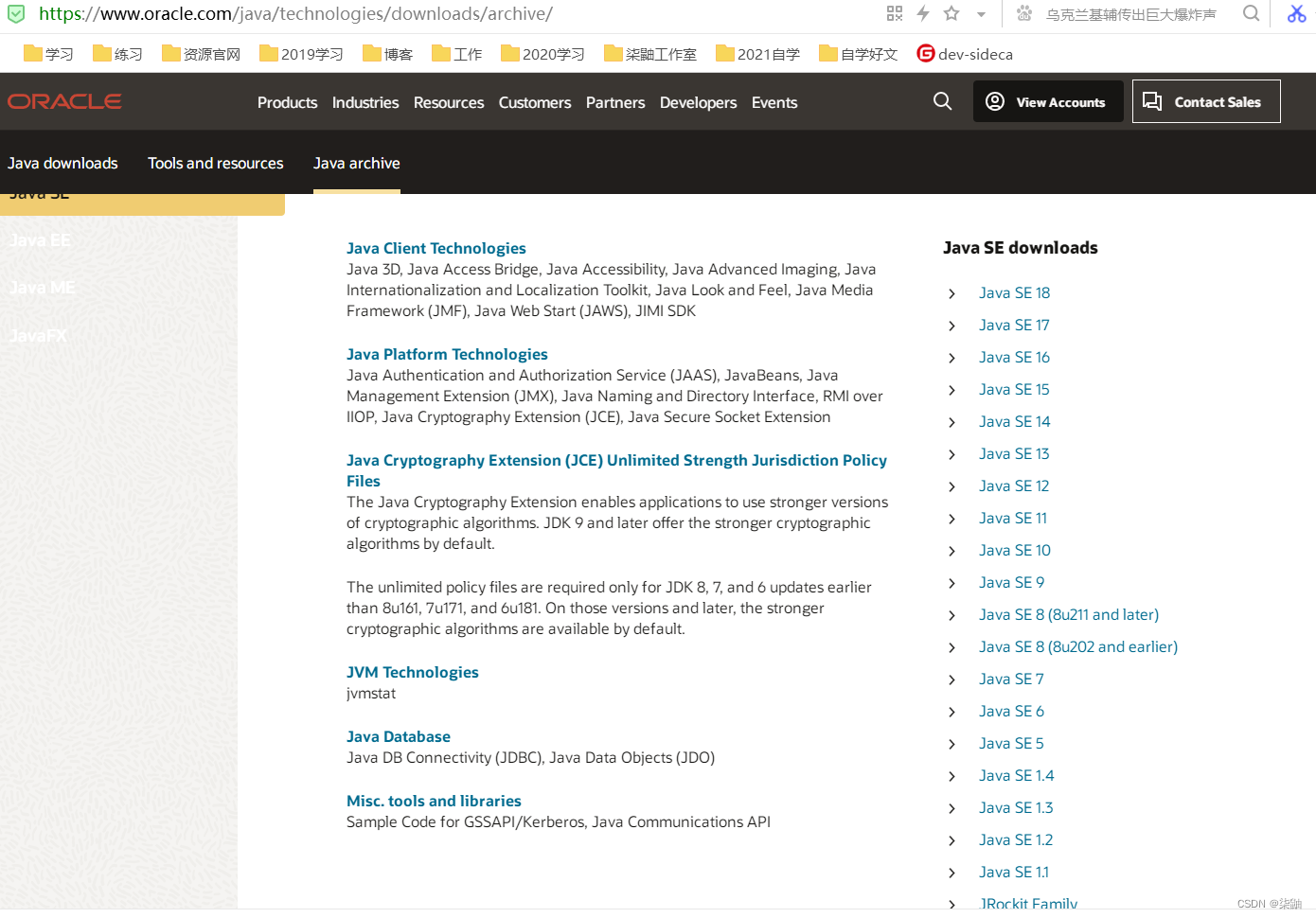
Task: Click the chevron beside Java SE 11
Action: click(951, 519)
